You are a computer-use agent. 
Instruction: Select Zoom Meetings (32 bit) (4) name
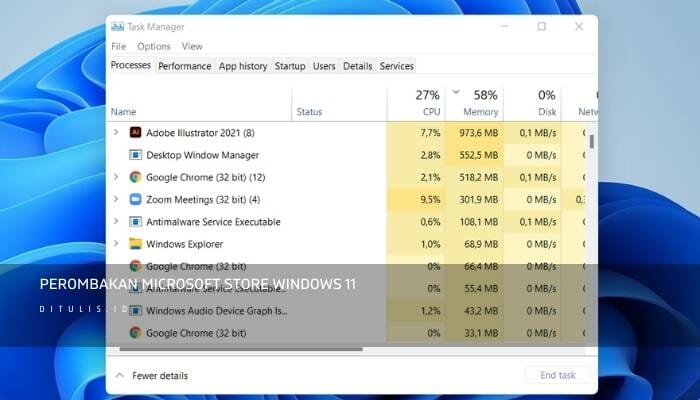(x=203, y=200)
